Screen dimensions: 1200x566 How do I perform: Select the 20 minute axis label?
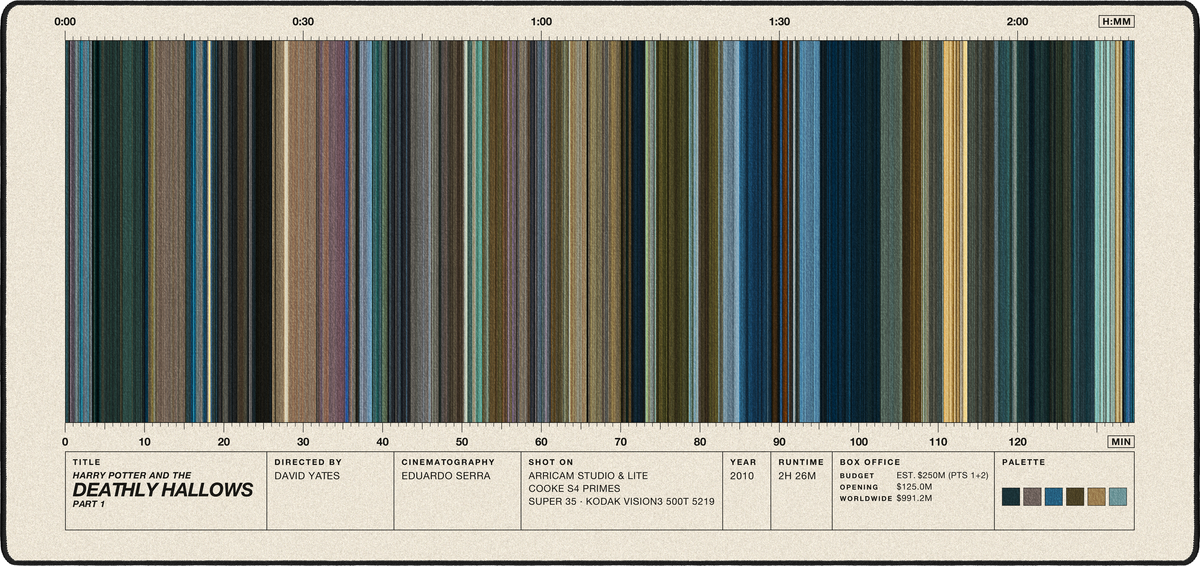click(x=224, y=441)
